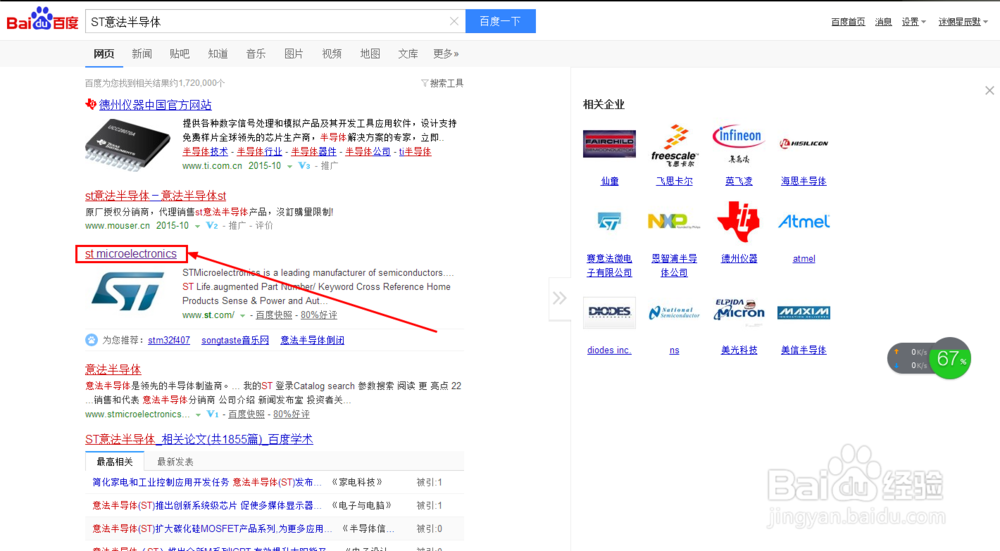Expand dropdown arrow next to www.stmicroelectronics
The height and width of the screenshot is (551, 1000).
(198, 415)
